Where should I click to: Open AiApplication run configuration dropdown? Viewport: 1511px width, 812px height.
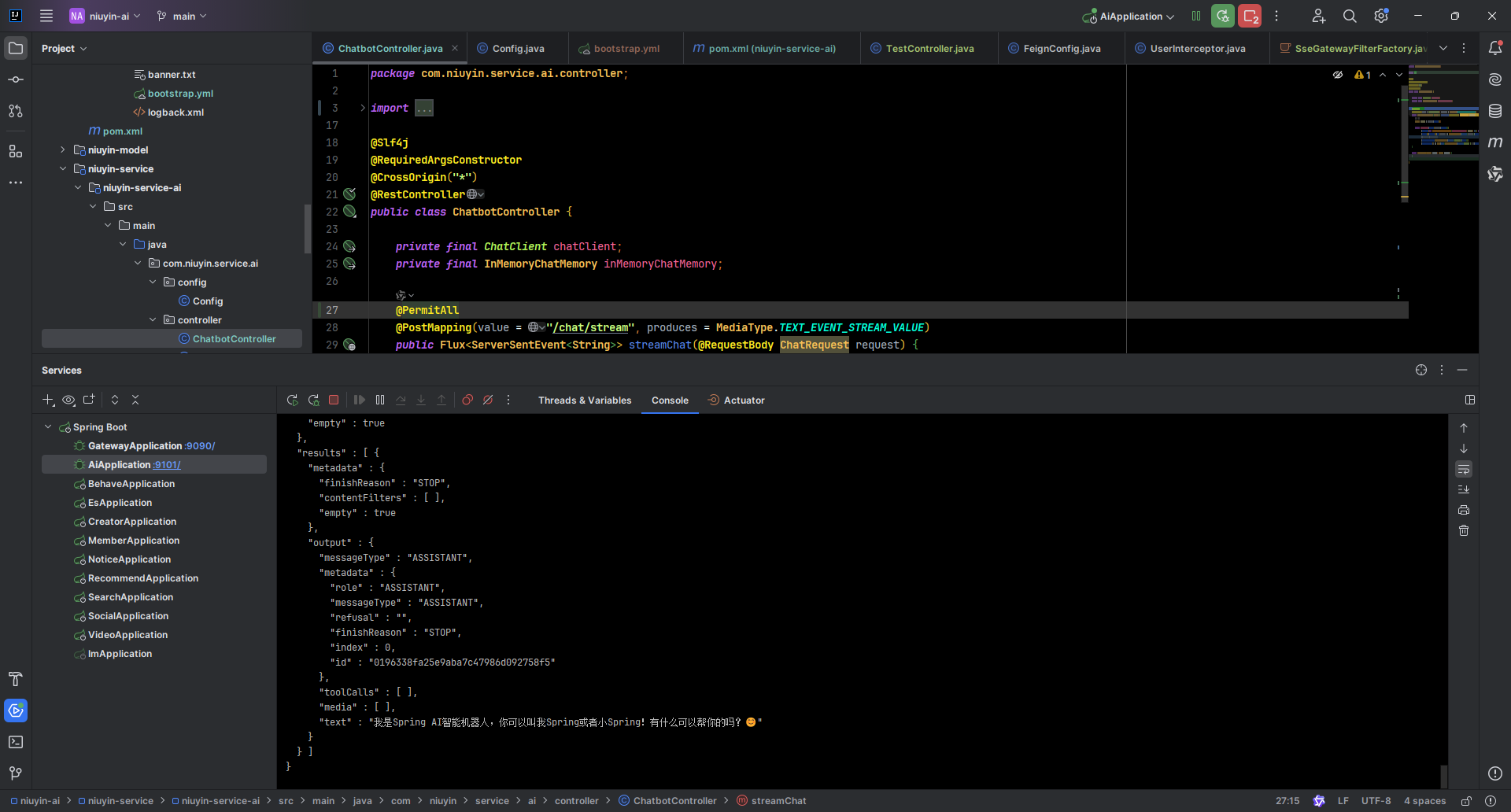1129,16
